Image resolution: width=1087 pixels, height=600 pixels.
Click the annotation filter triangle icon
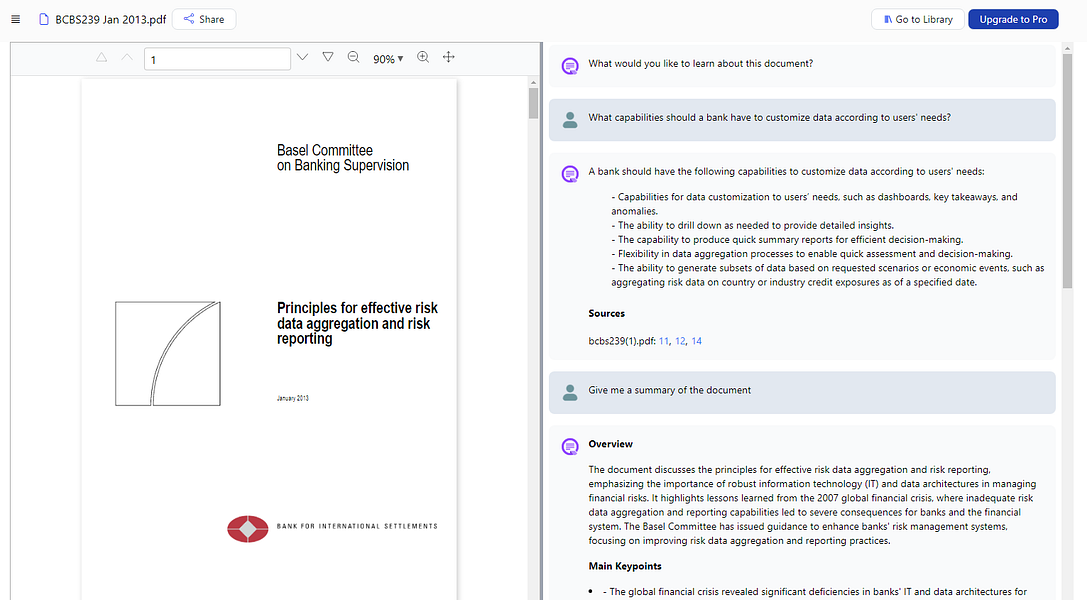(328, 57)
